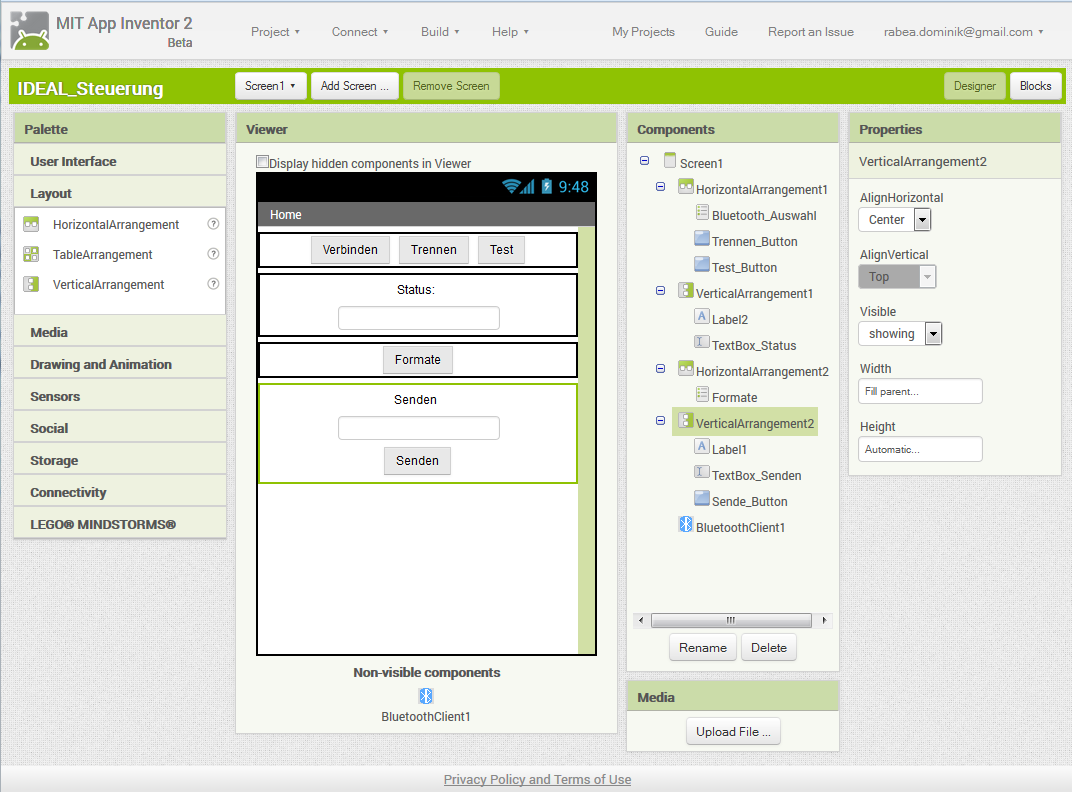Open AlignVertical Top dropdown
Viewport: 1072px width, 792px height.
point(897,277)
